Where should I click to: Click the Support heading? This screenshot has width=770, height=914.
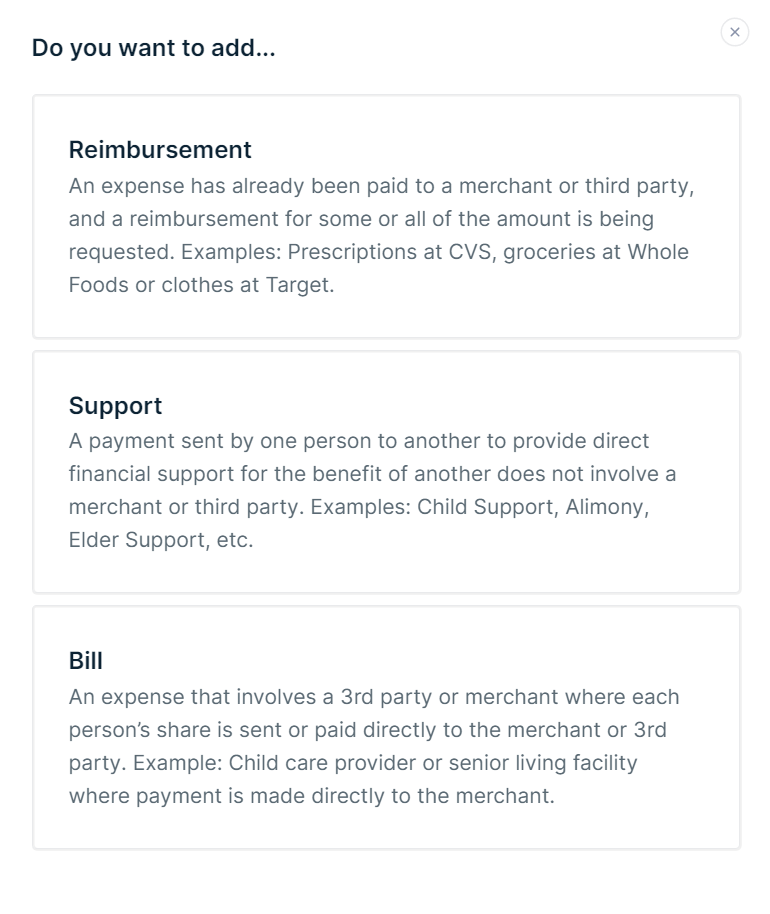115,406
